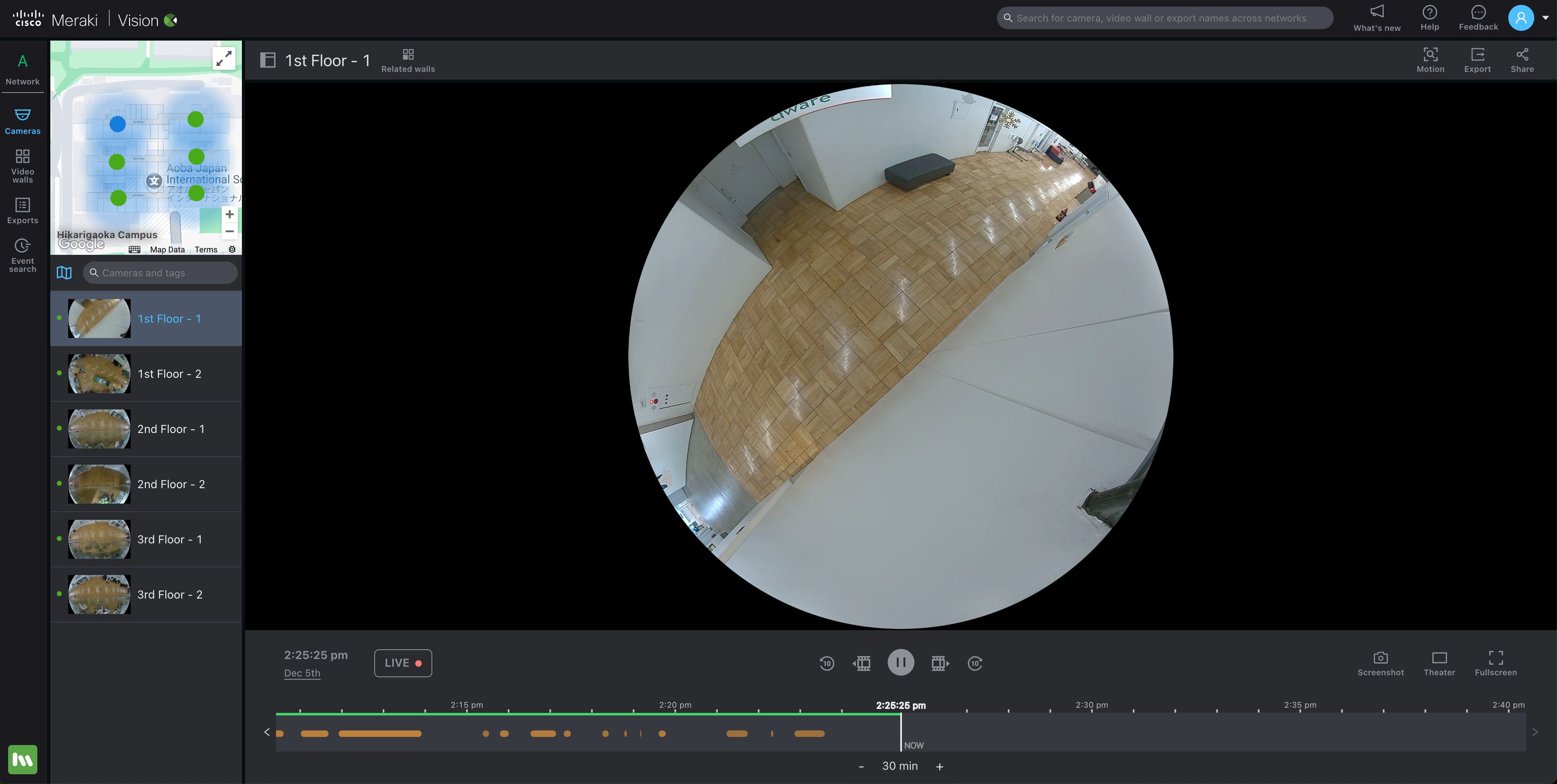Image resolution: width=1557 pixels, height=784 pixels.
Task: Go to the Video walls section
Action: [x=22, y=165]
